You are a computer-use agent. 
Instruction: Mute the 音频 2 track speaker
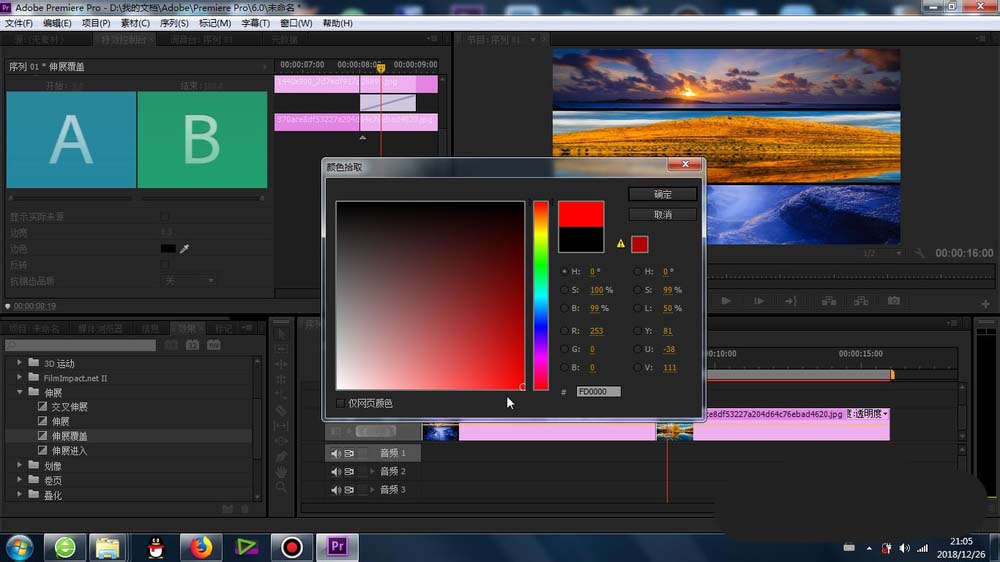click(335, 471)
